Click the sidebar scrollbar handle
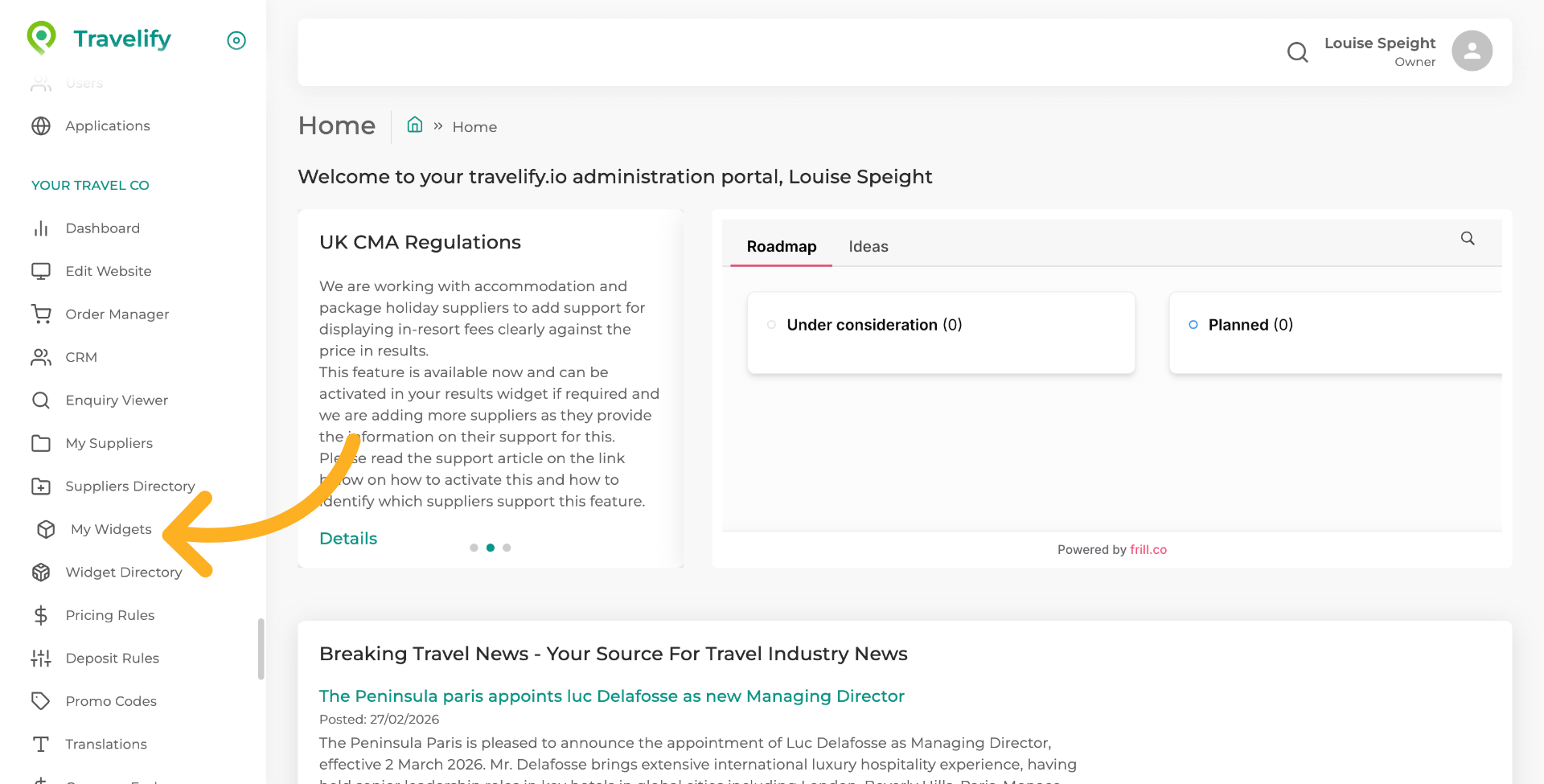Screen dimensions: 1544x784 click(x=261, y=648)
